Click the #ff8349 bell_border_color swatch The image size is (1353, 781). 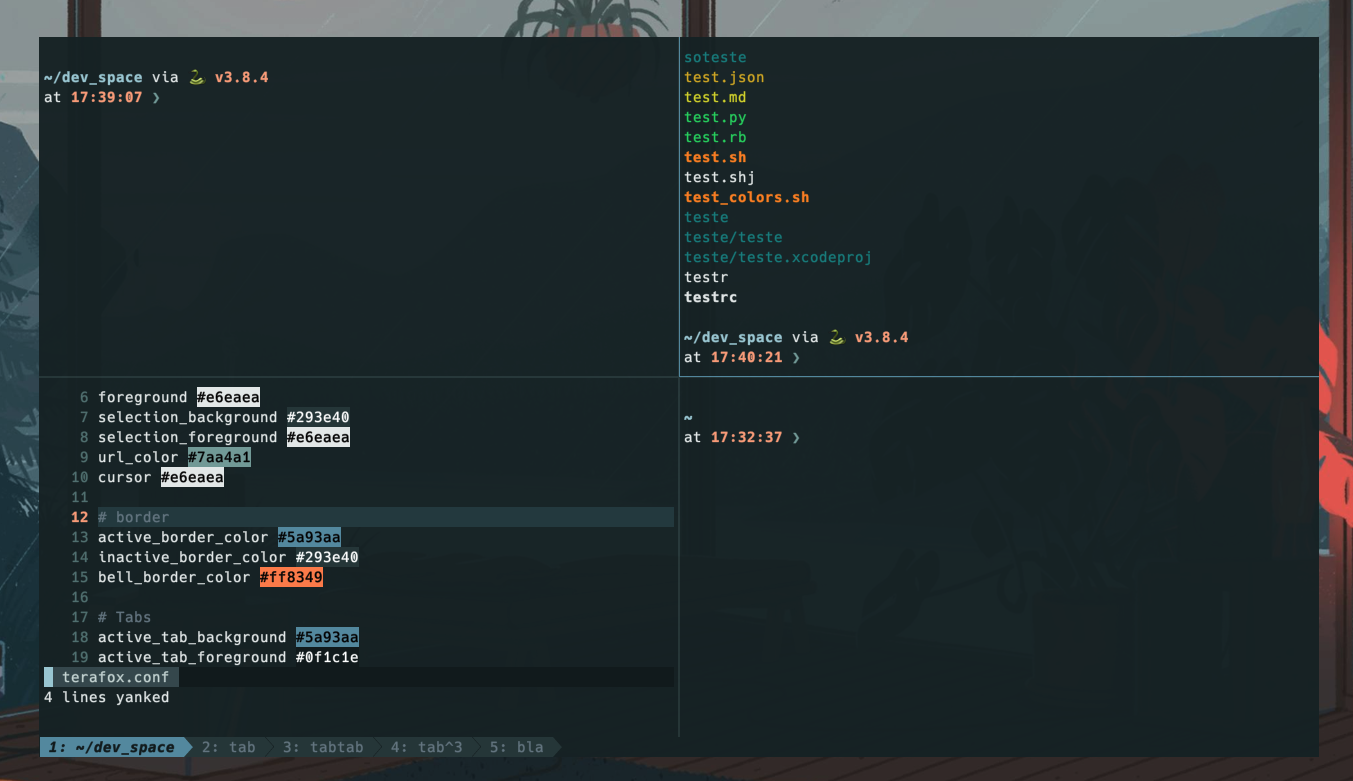pyautogui.click(x=291, y=576)
